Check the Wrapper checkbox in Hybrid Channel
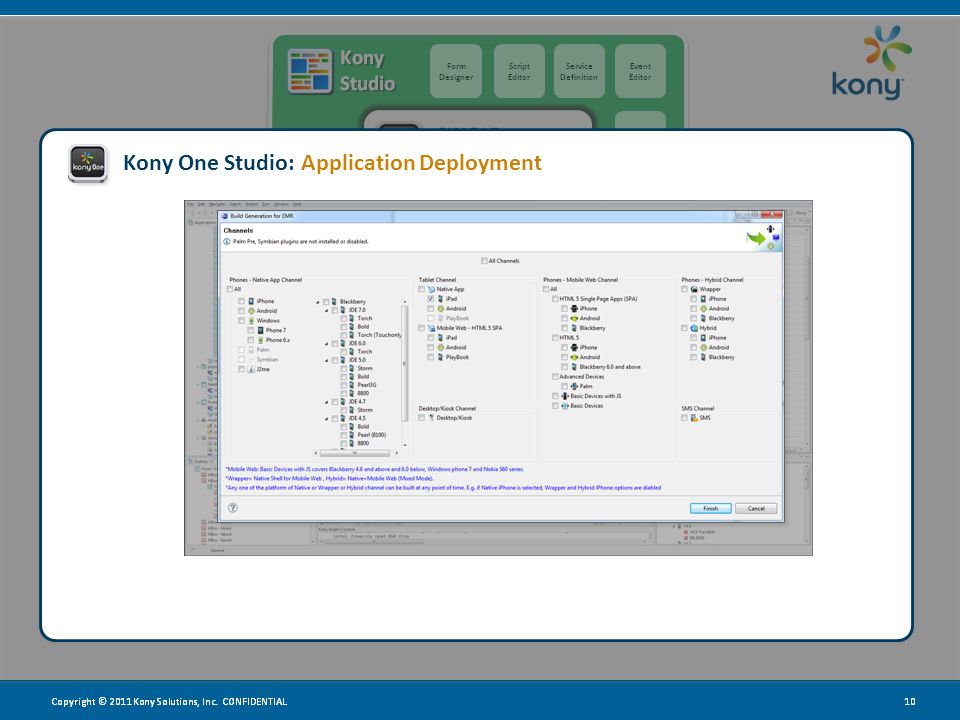Screen dimensions: 960x720 684,289
